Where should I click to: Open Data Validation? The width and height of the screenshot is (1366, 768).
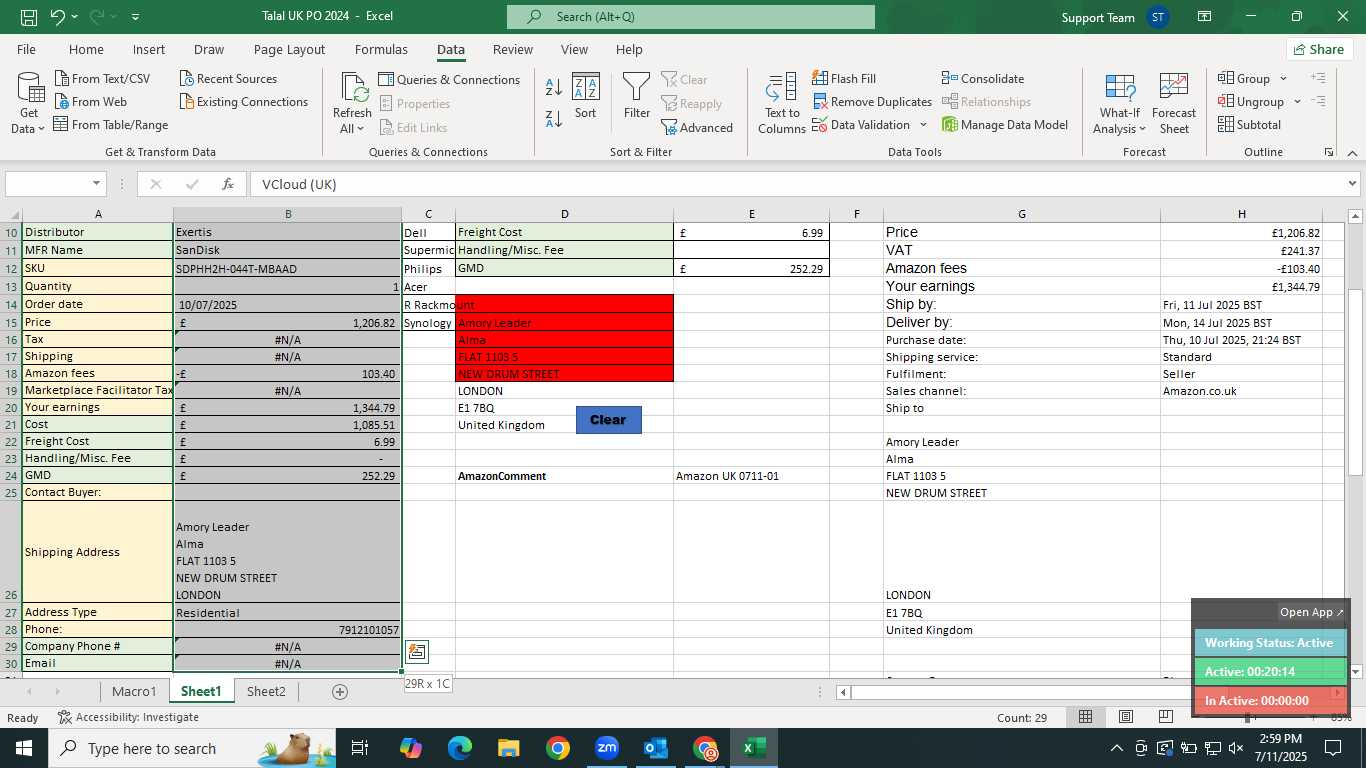click(861, 125)
